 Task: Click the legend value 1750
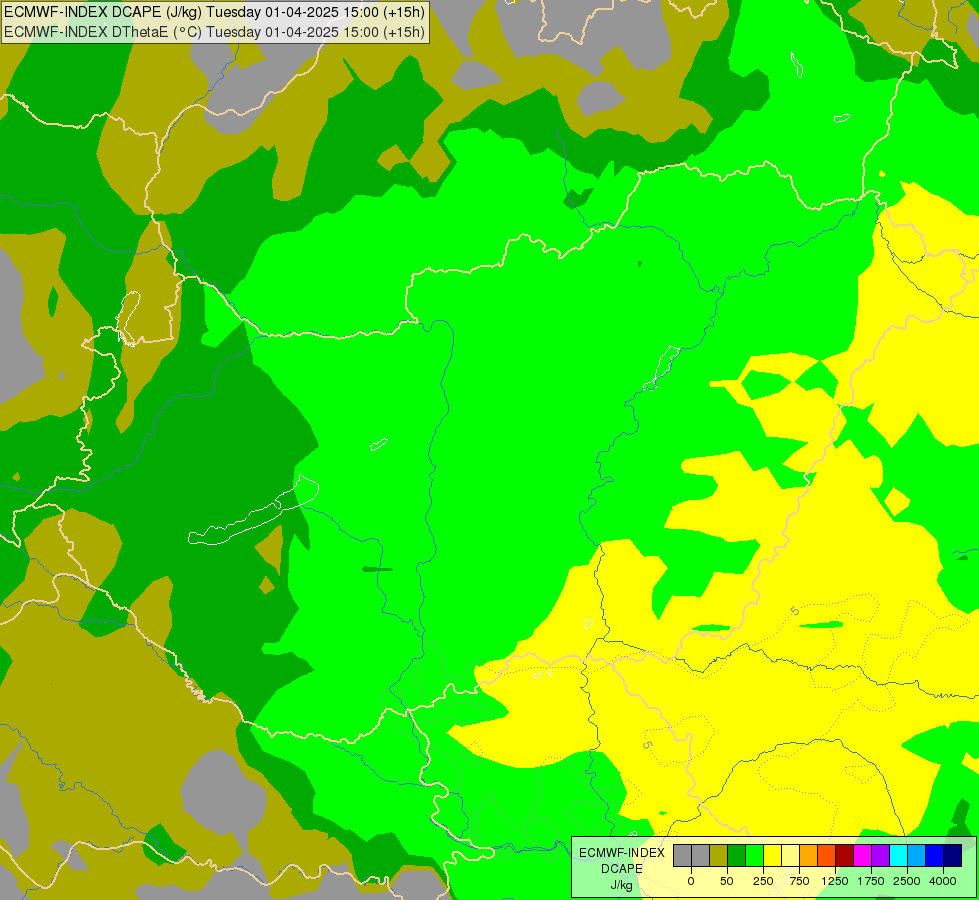coord(871,881)
